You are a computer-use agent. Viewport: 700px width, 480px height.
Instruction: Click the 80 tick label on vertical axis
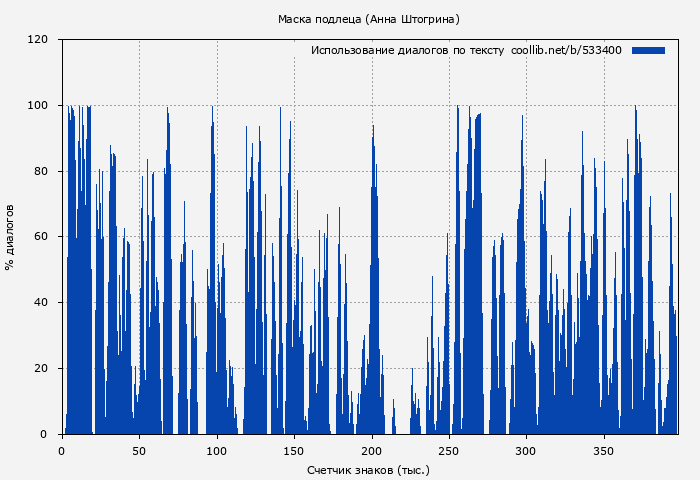[x=41, y=171]
